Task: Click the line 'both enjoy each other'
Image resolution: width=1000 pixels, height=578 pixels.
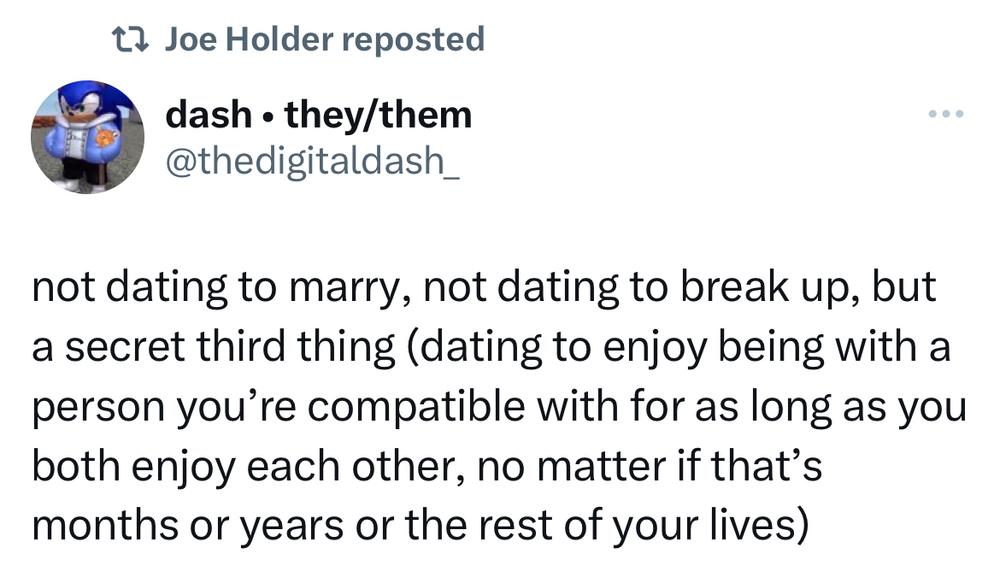Action: coord(427,467)
